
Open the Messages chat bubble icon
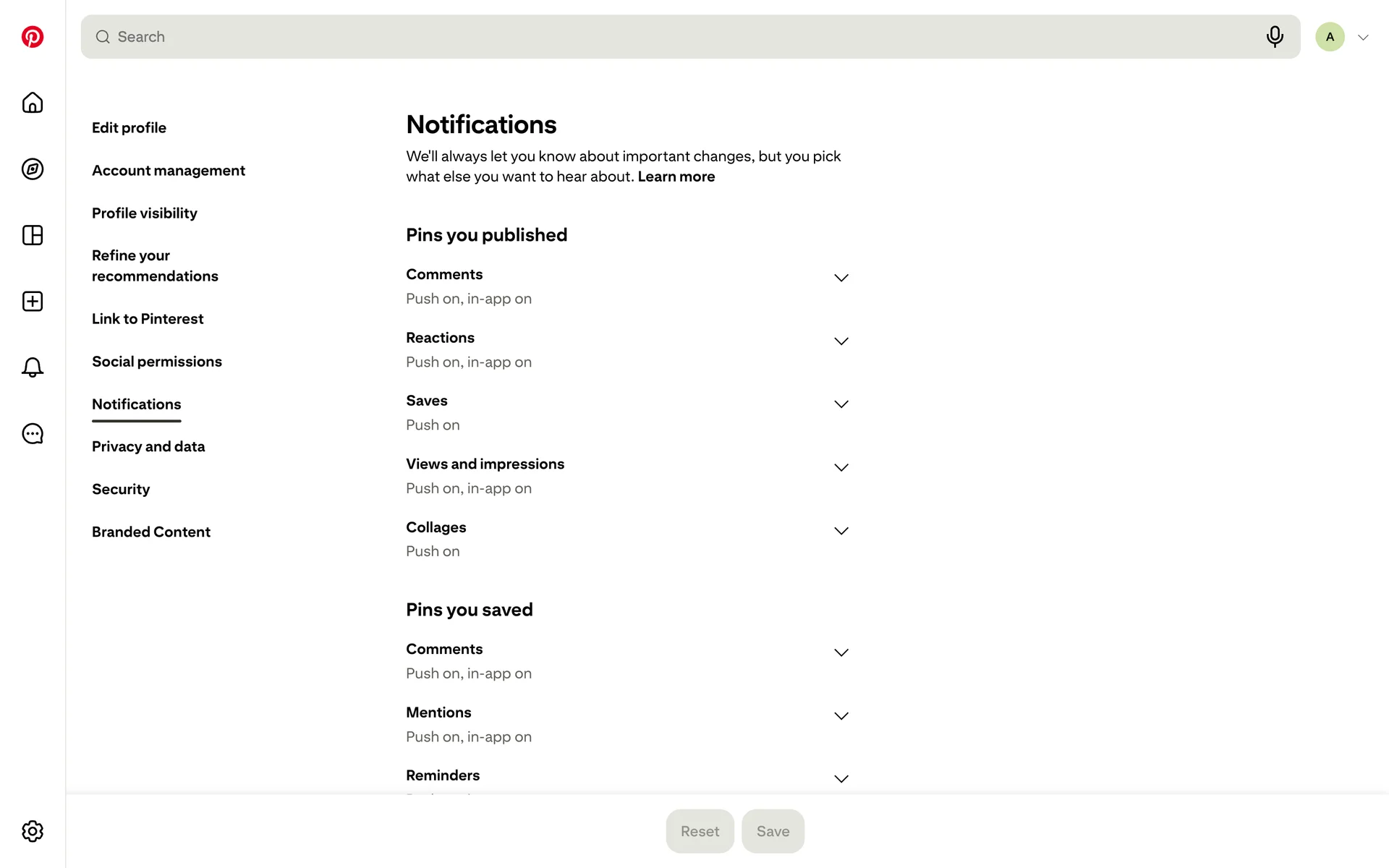tap(33, 434)
